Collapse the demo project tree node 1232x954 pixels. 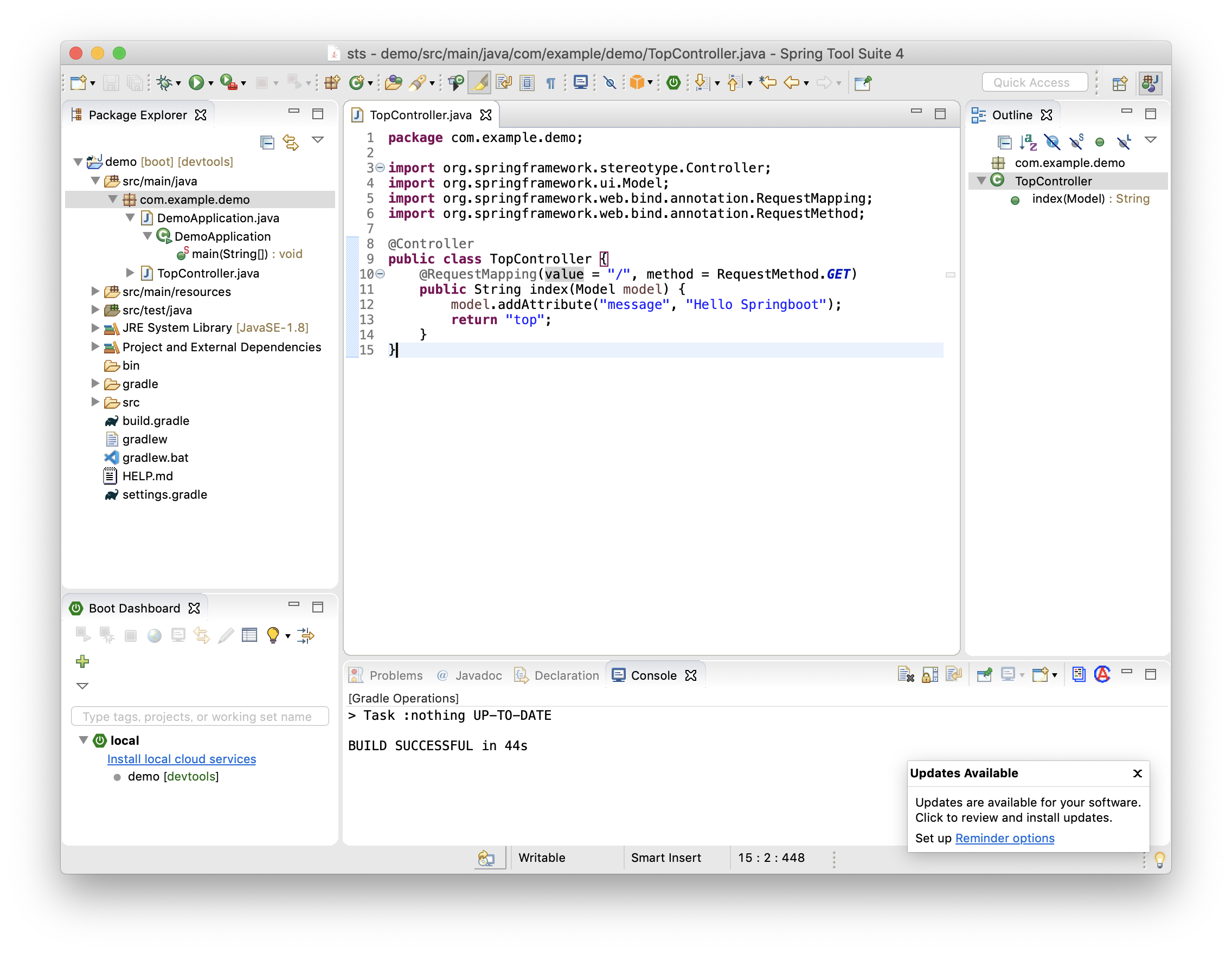pyautogui.click(x=79, y=162)
